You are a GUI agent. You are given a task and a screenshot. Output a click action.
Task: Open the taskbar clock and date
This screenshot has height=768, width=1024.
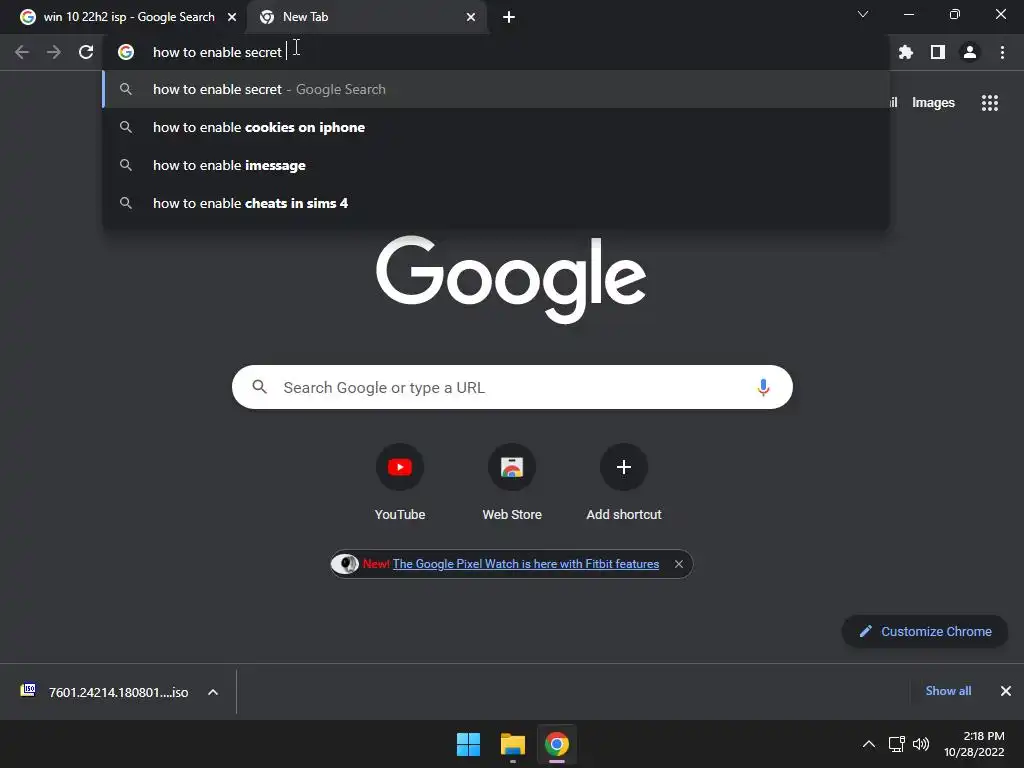tap(974, 744)
